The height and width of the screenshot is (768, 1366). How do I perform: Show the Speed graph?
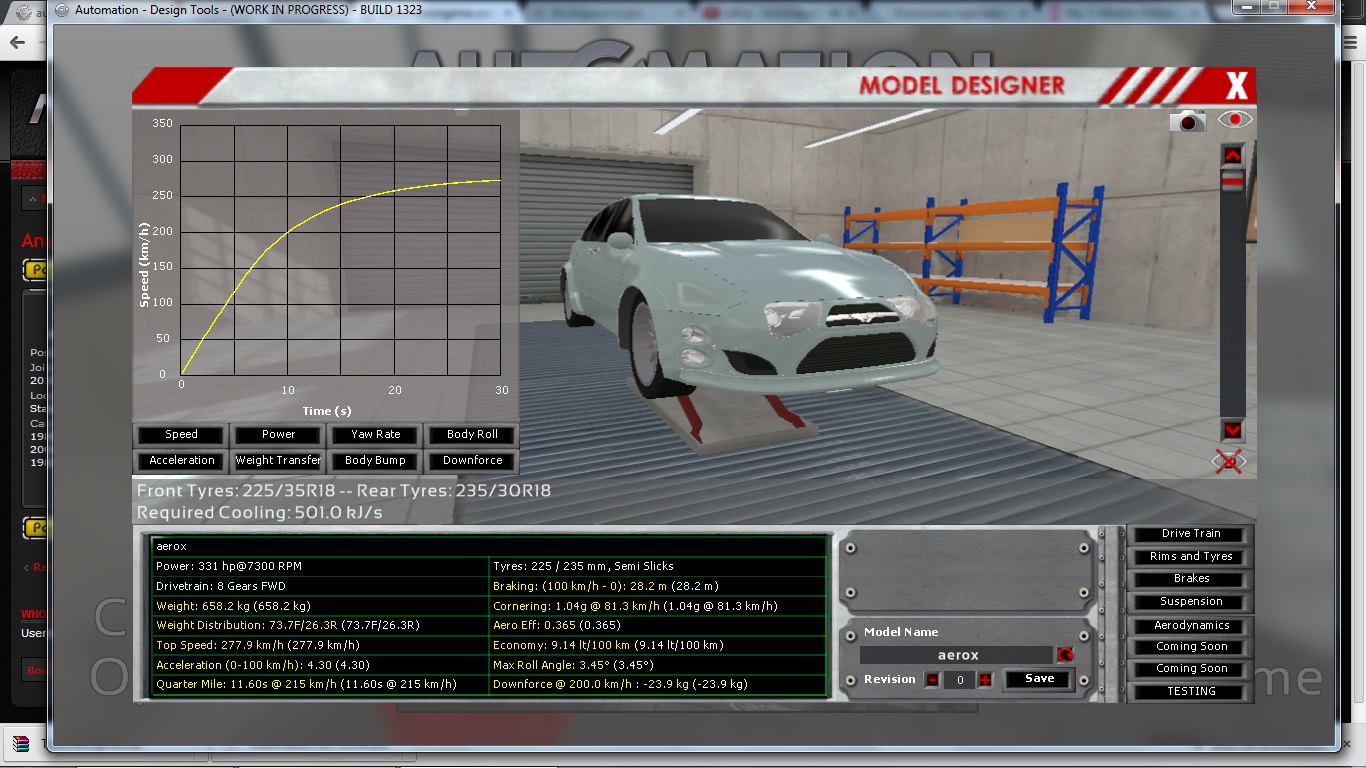tap(181, 435)
